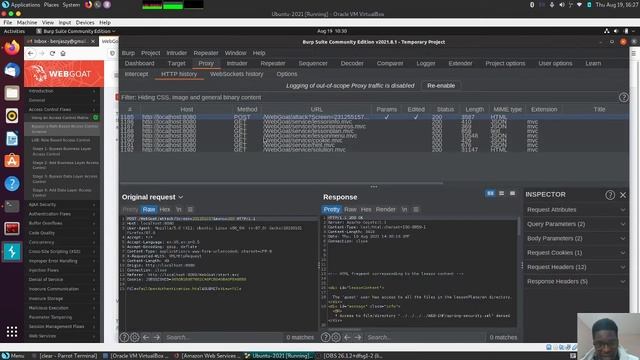This screenshot has width=640, height=360.
Task: Switch request view to Pretty
Action: pos(130,209)
